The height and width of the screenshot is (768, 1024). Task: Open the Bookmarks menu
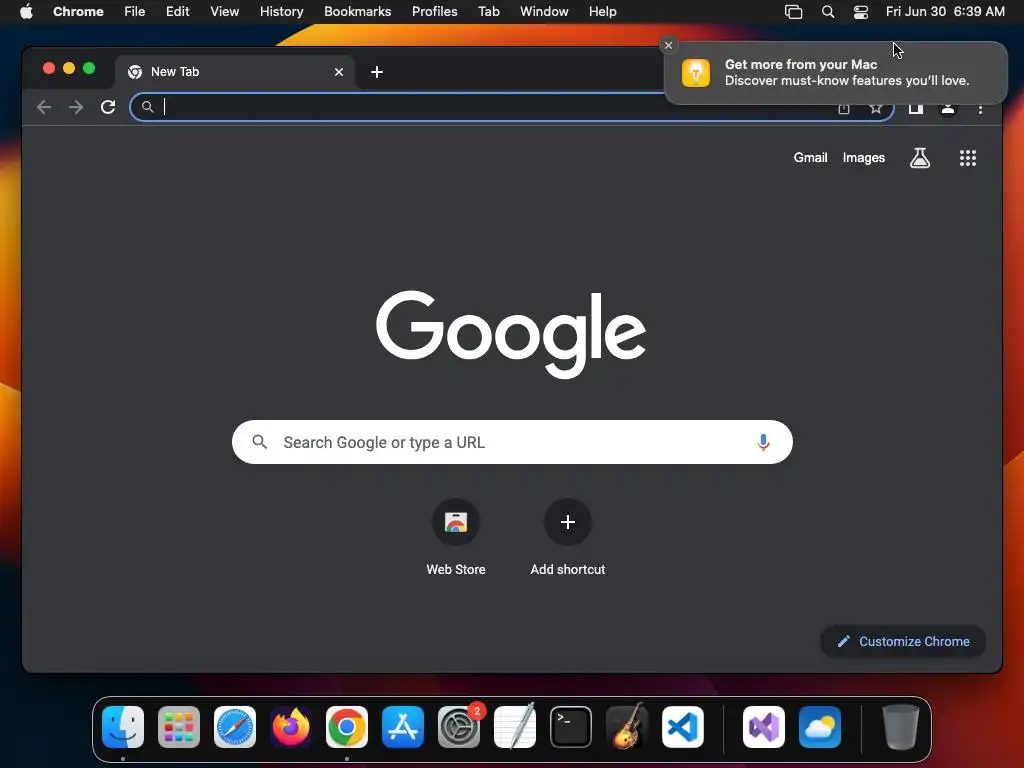[358, 12]
